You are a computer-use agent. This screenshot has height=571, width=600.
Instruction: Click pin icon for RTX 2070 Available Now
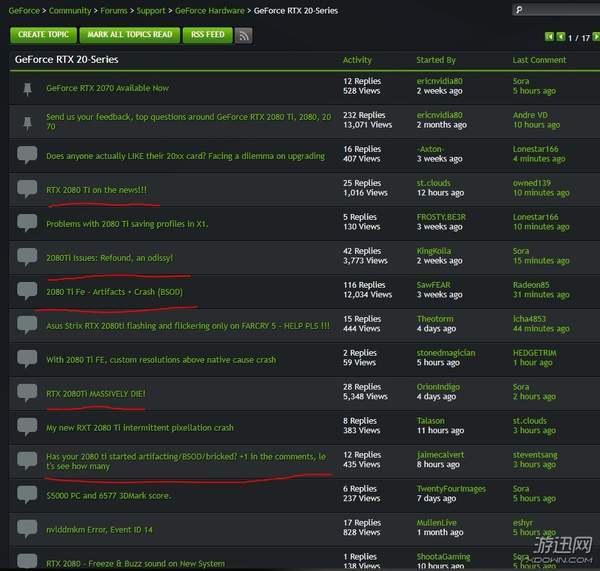(27, 88)
